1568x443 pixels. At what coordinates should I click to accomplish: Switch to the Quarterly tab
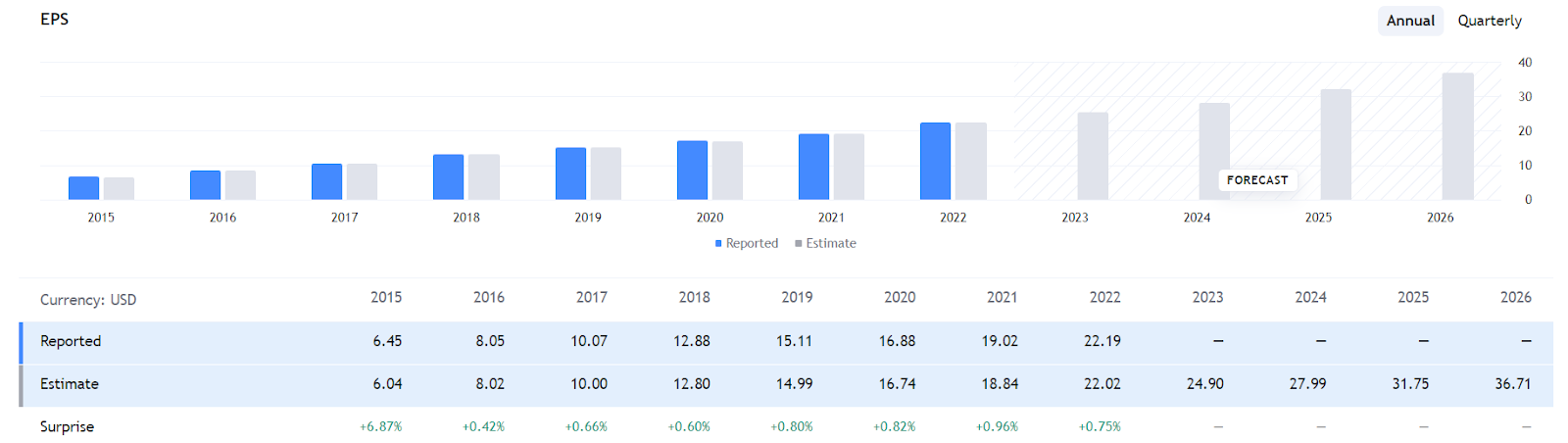coord(1490,21)
